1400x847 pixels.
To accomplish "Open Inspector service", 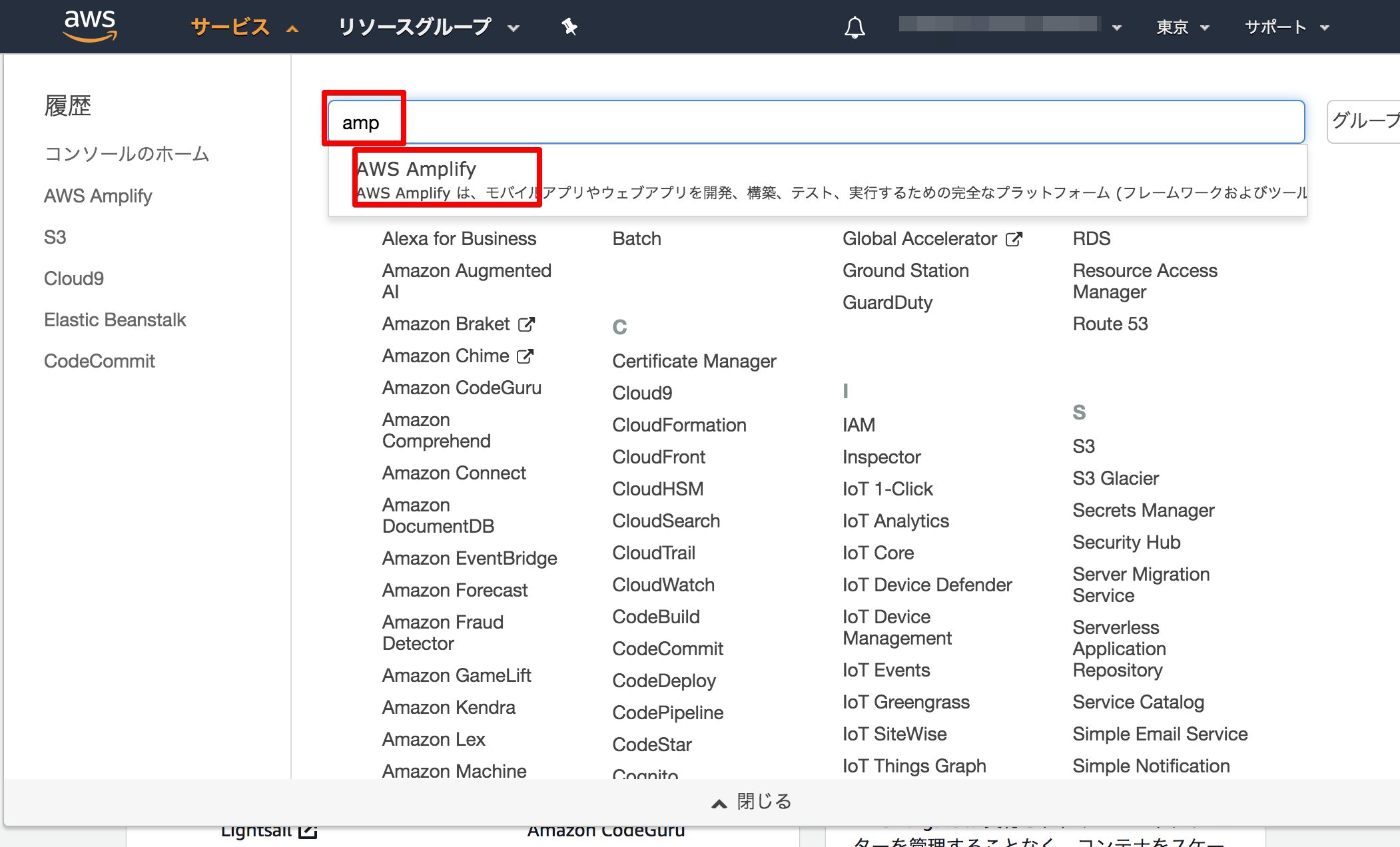I will (x=881, y=457).
